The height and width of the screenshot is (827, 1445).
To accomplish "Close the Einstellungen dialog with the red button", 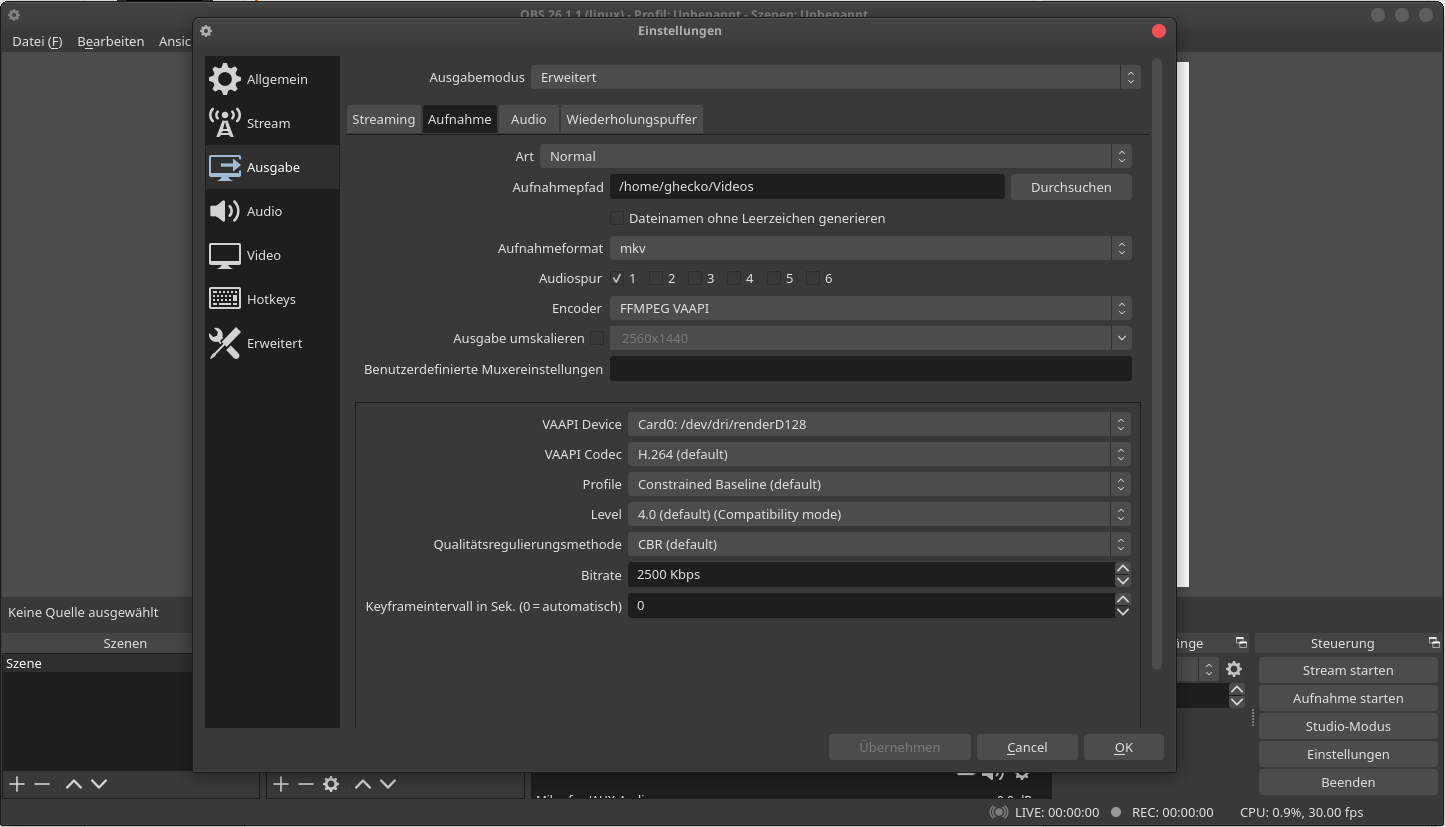I will click(x=1159, y=31).
